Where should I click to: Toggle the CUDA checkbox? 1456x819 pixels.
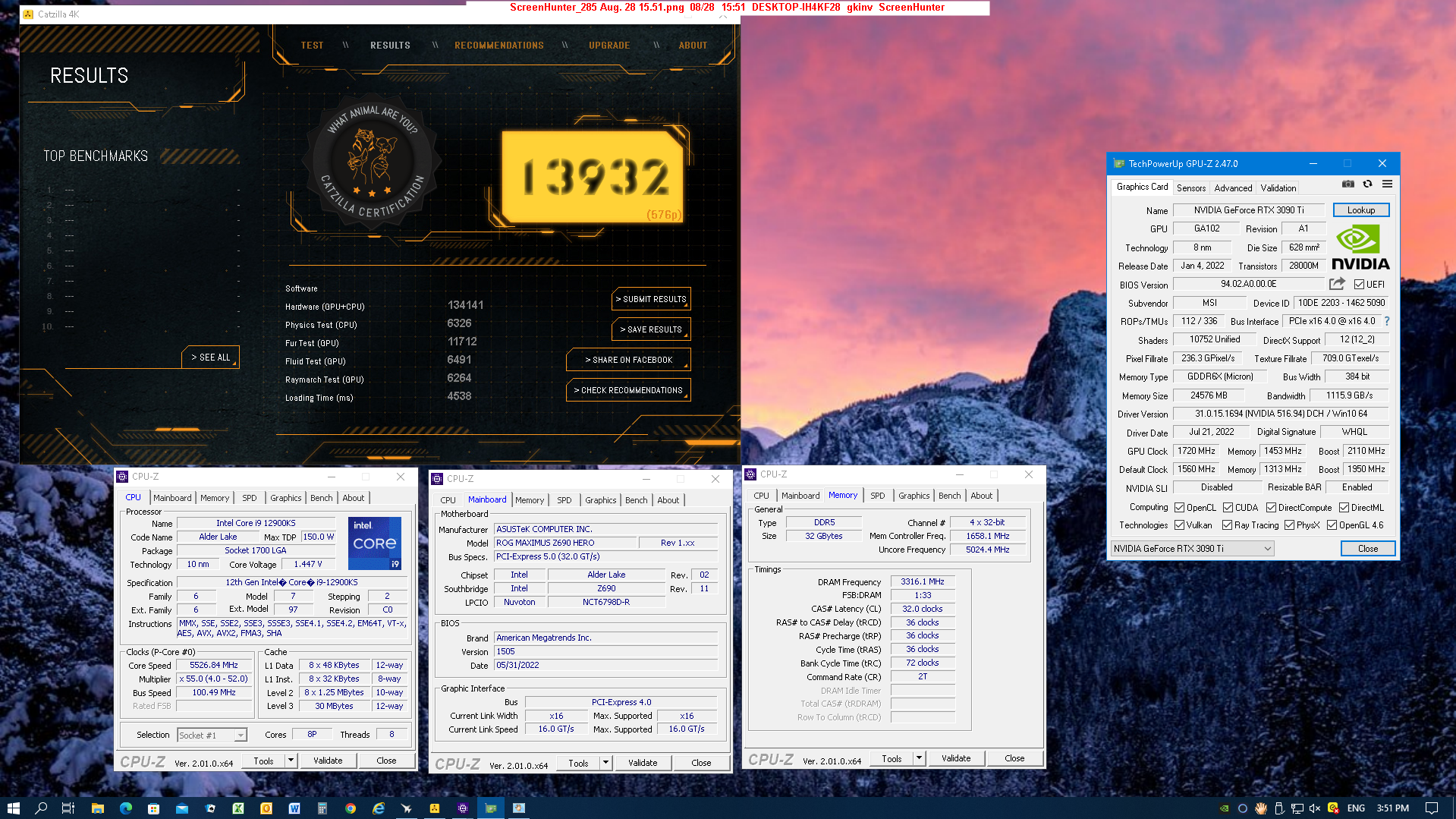[x=1228, y=508]
